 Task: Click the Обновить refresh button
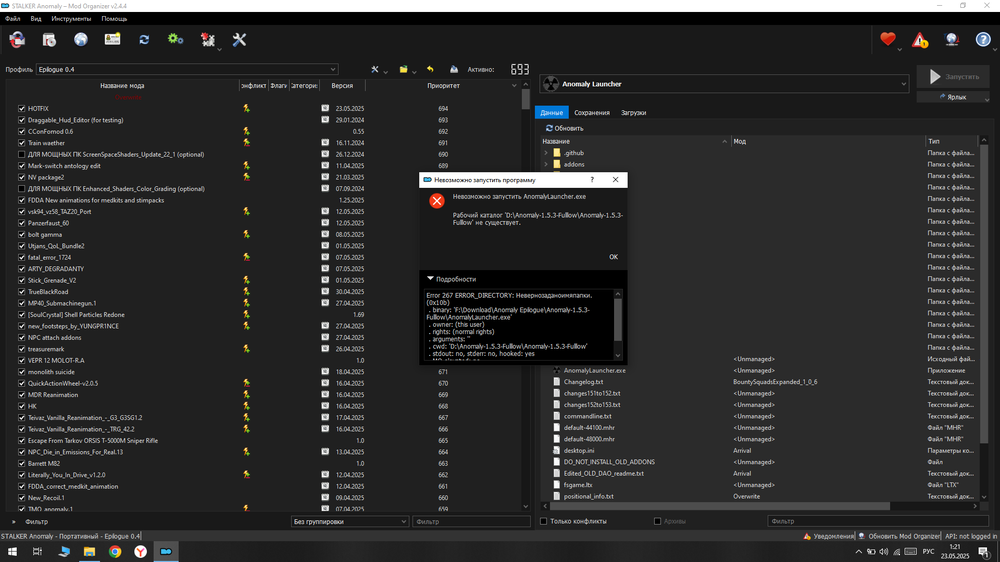click(x=564, y=128)
